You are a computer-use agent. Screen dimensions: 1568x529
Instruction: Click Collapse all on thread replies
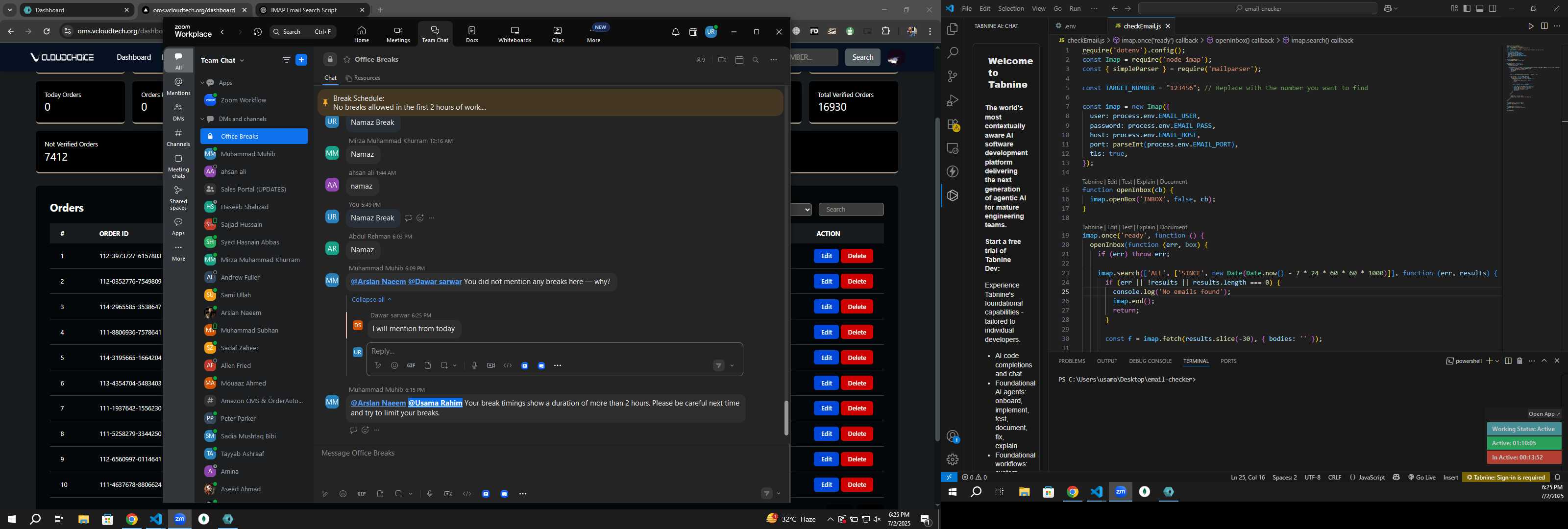(x=371, y=299)
